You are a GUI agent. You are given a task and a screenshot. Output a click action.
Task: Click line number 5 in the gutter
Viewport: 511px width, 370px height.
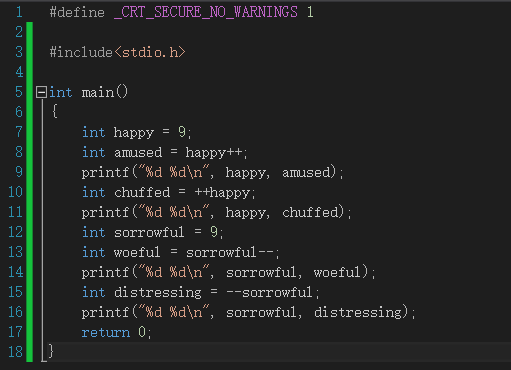point(19,92)
